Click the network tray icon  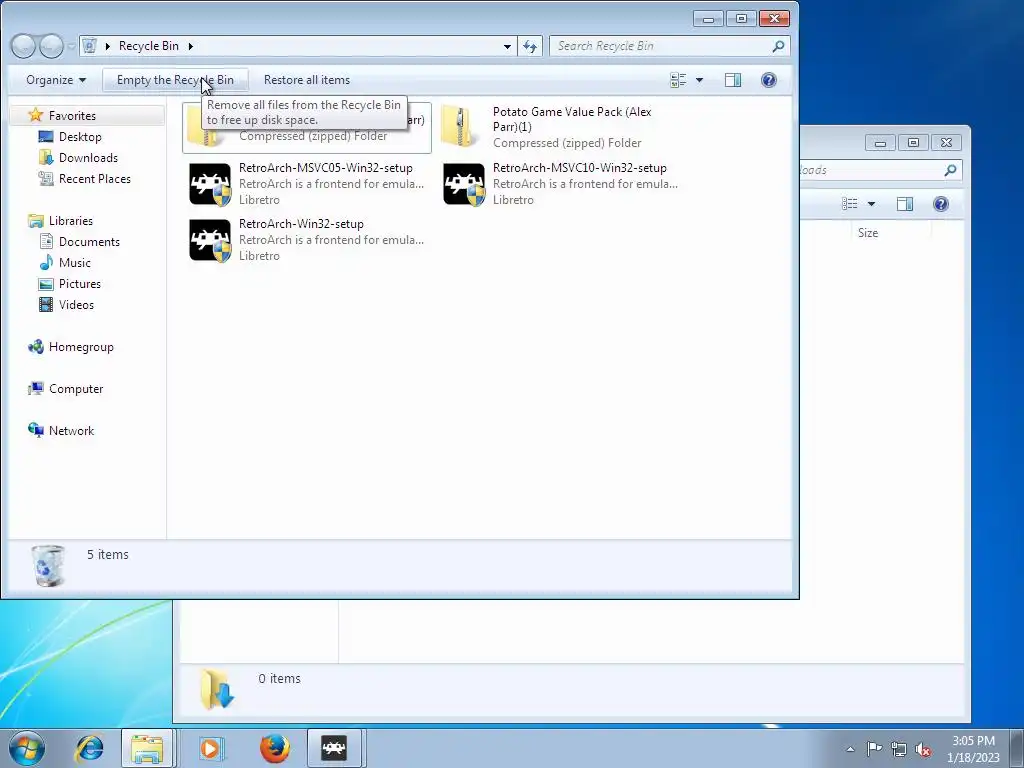(899, 749)
